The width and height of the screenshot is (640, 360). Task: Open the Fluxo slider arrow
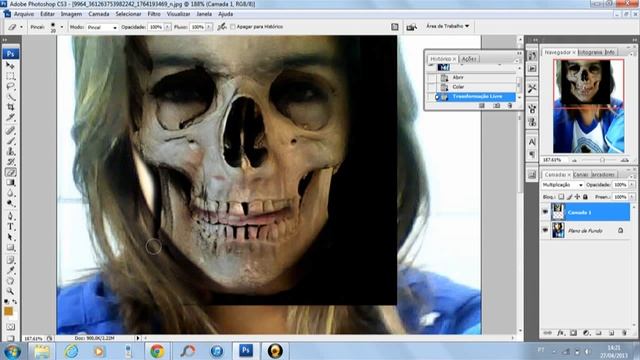coord(209,27)
